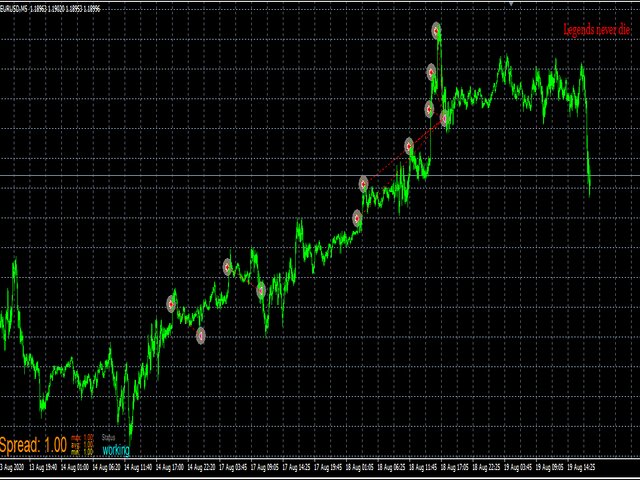
Task: Click the '17 Aug 09:05' time axis label
Action: pyautogui.click(x=265, y=467)
